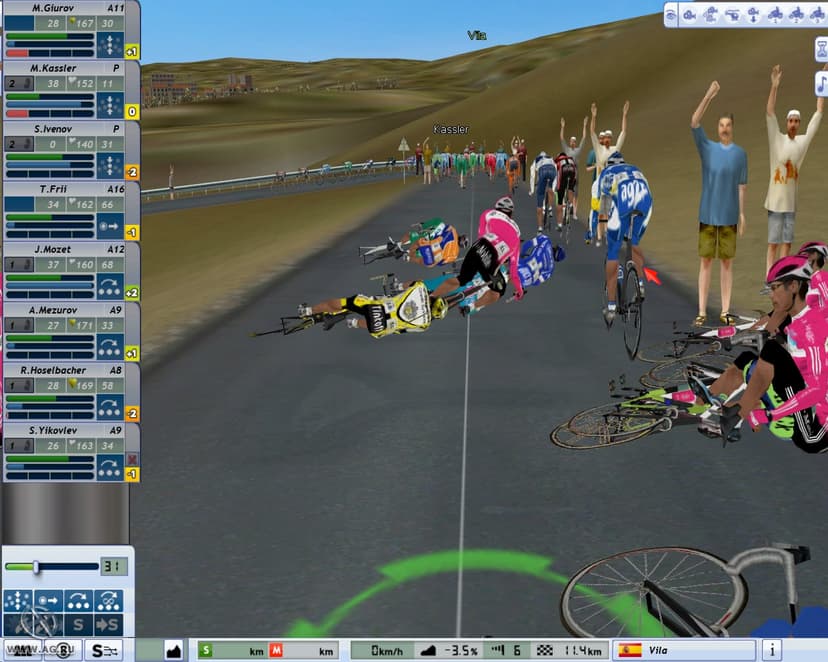The height and width of the screenshot is (662, 828).
Task: Open the stage profile mountain icon
Action: [174, 650]
